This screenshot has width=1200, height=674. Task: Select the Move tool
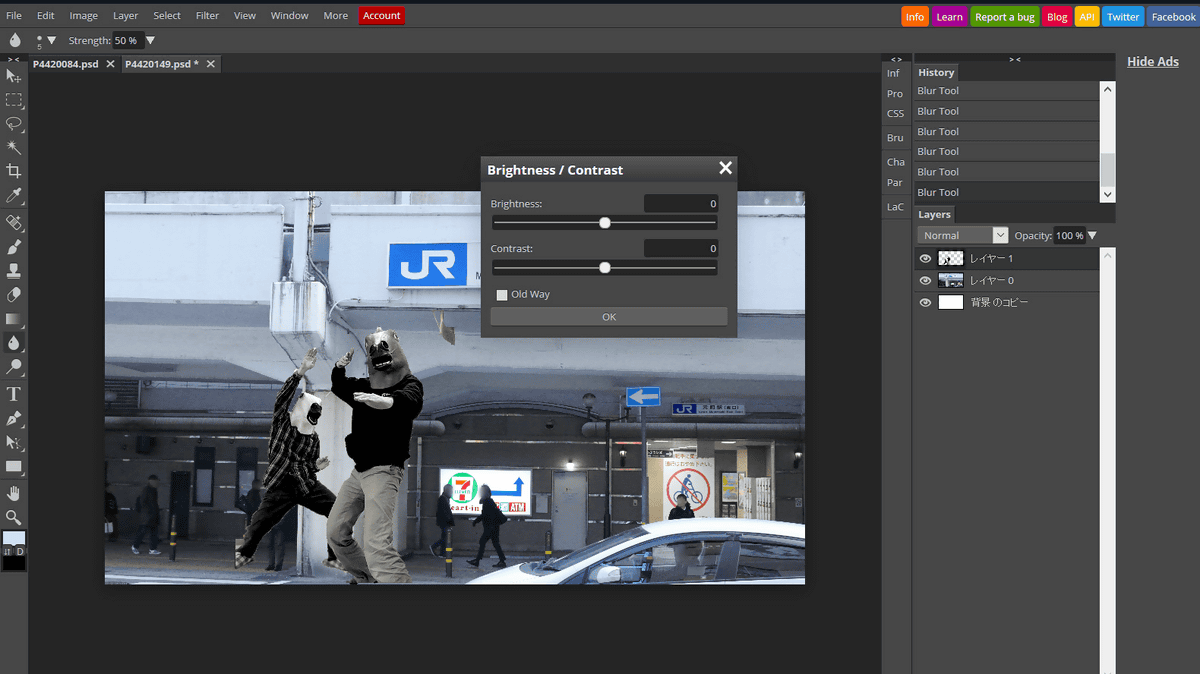click(14, 76)
